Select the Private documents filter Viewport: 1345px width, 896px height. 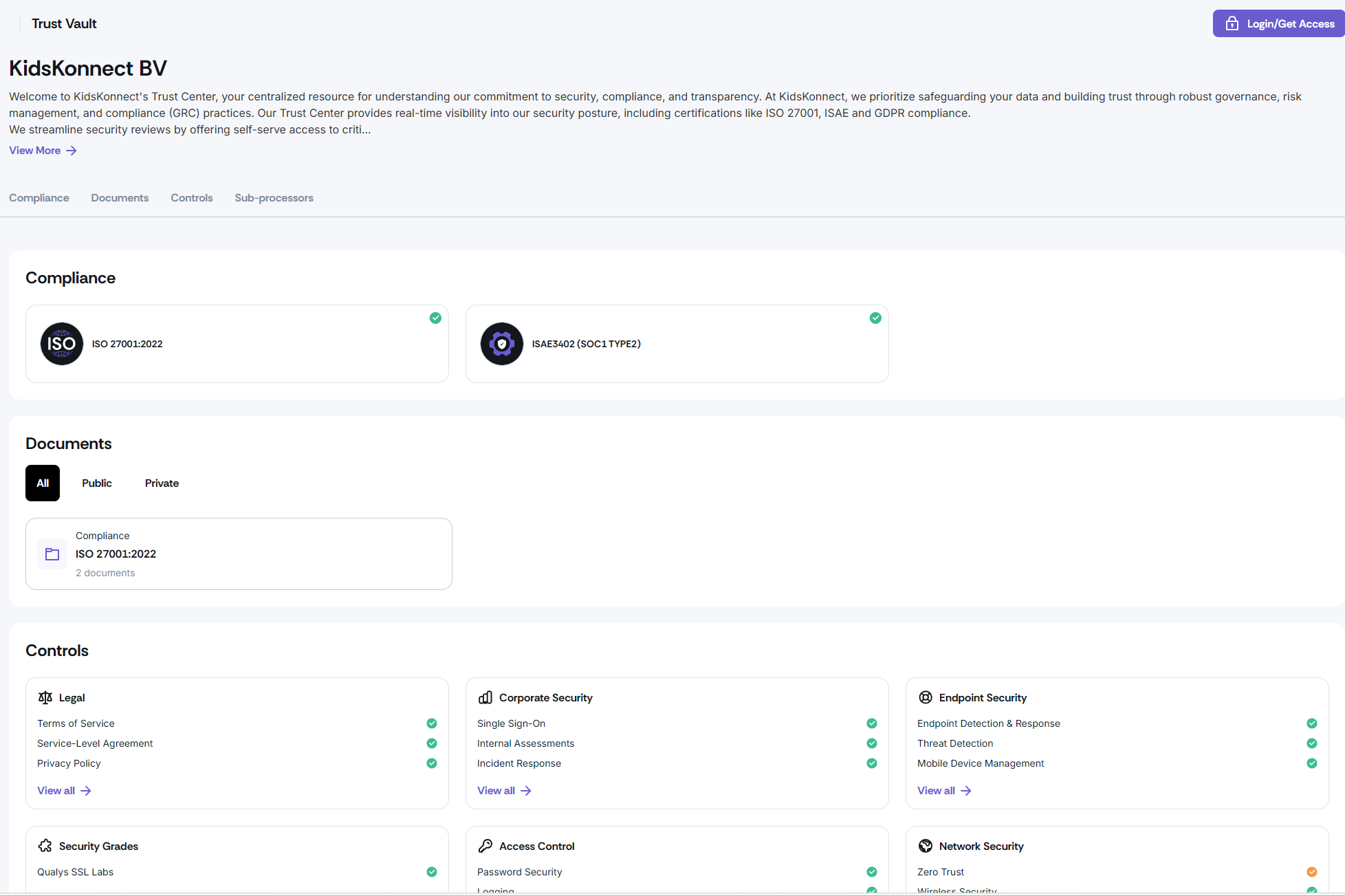coord(162,483)
